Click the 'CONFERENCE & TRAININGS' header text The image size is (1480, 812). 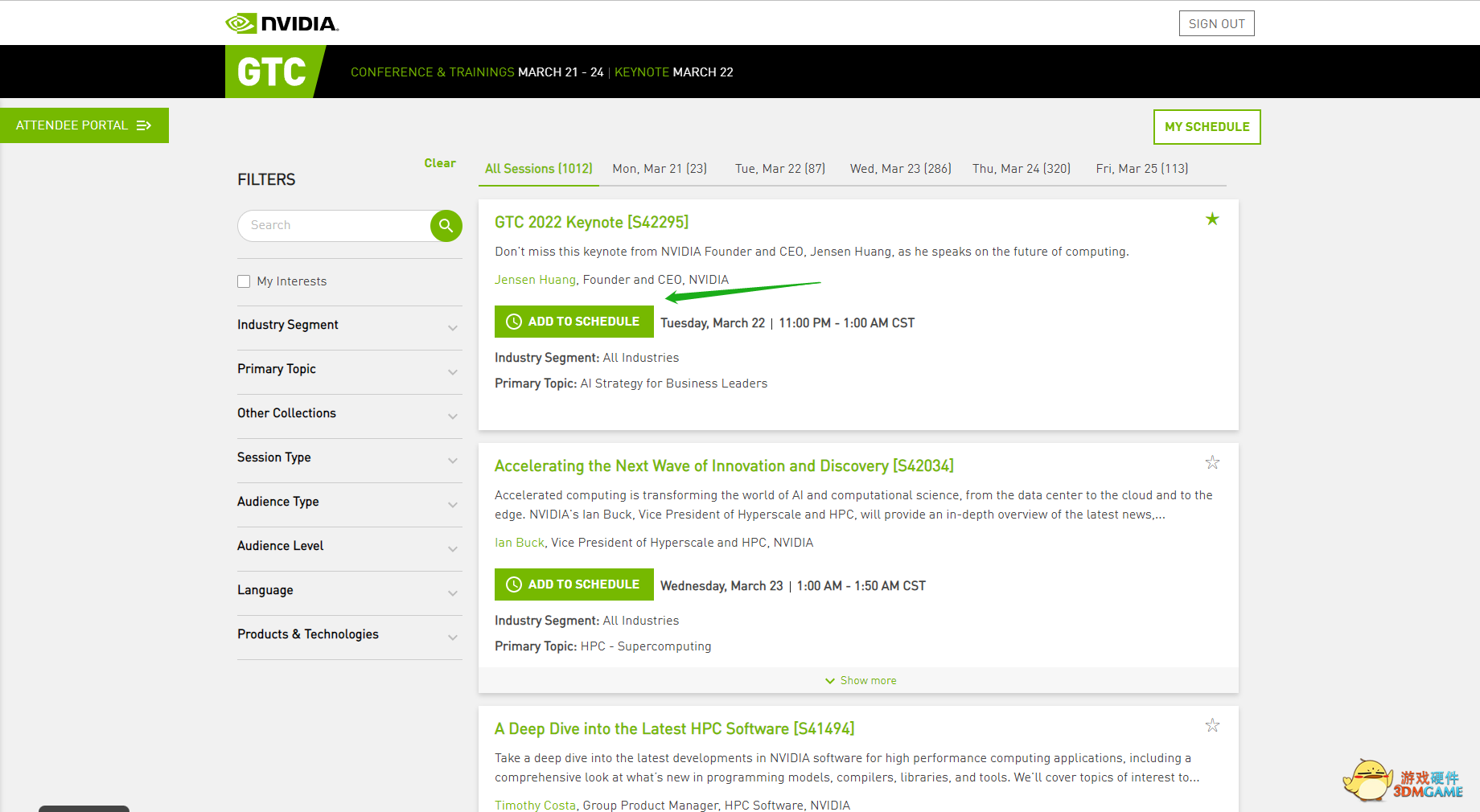pyautogui.click(x=432, y=72)
